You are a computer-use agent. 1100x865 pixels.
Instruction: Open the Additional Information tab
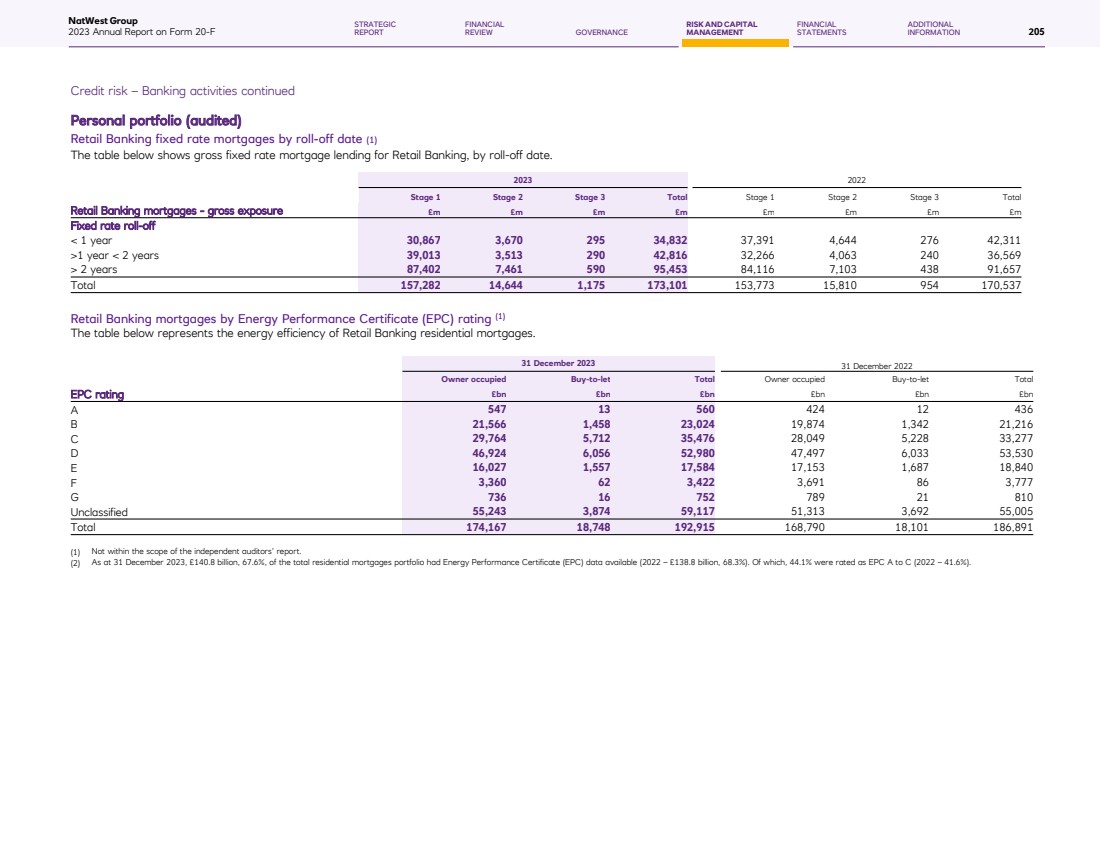(x=933, y=28)
